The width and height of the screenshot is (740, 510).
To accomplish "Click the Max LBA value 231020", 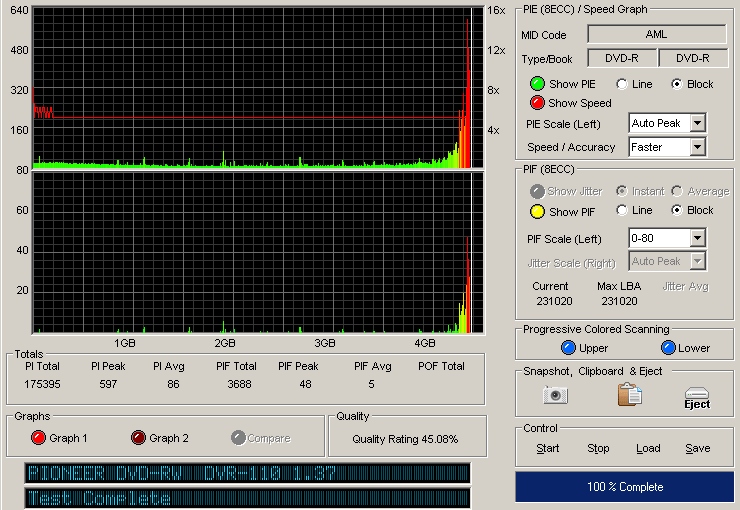I will point(619,301).
